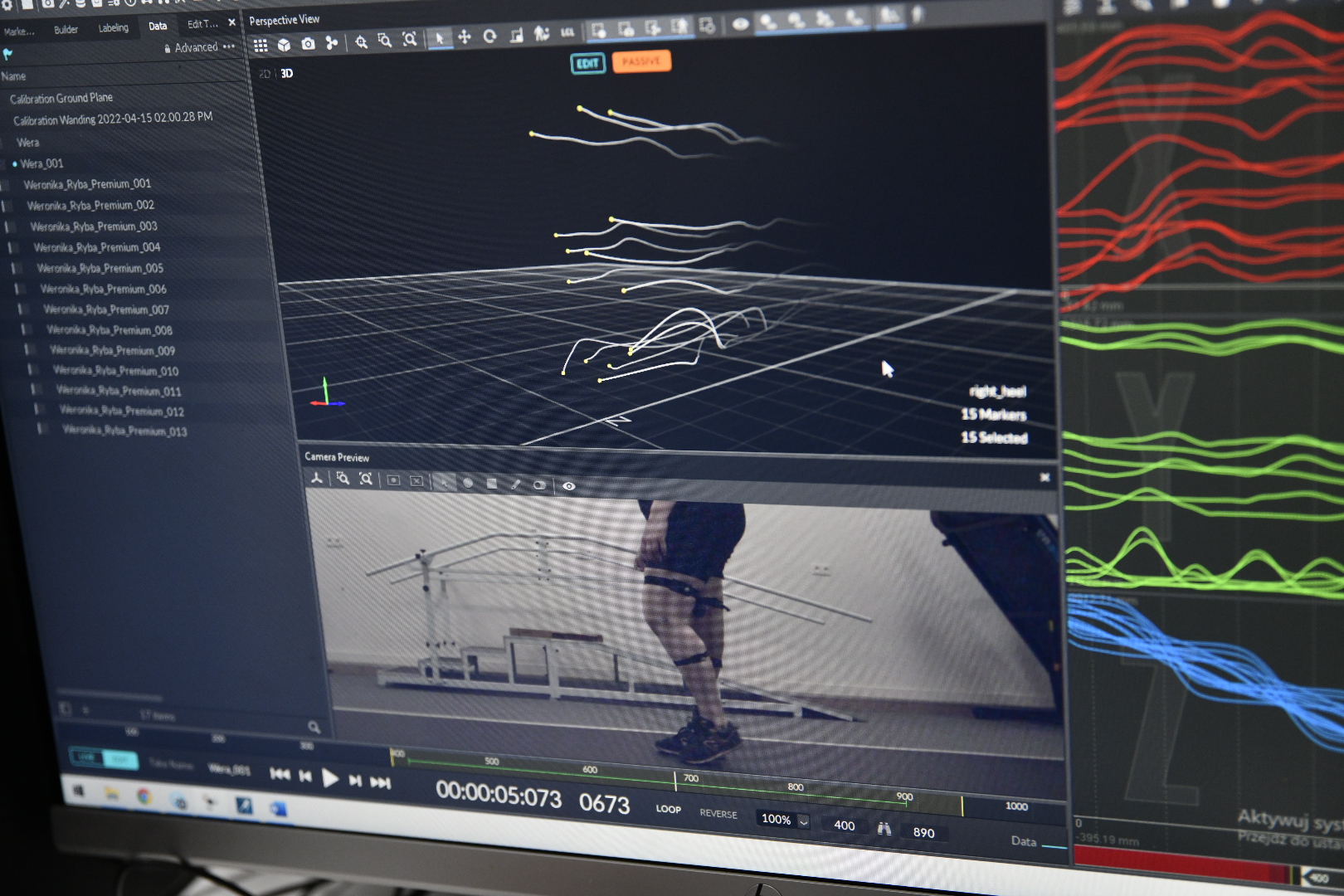Select take Weronika_Ryba_Premium_007

pos(106,309)
